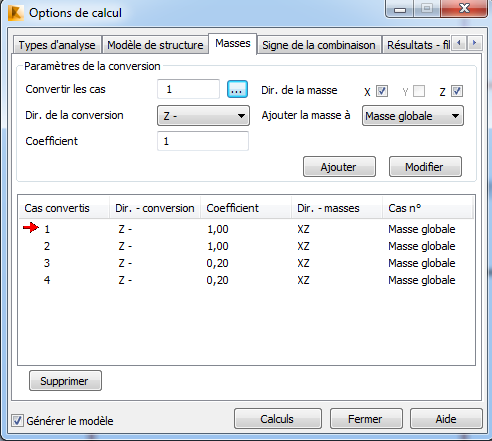Open the Dir. de la conversion dropdown
The height and width of the screenshot is (441, 492).
203,116
